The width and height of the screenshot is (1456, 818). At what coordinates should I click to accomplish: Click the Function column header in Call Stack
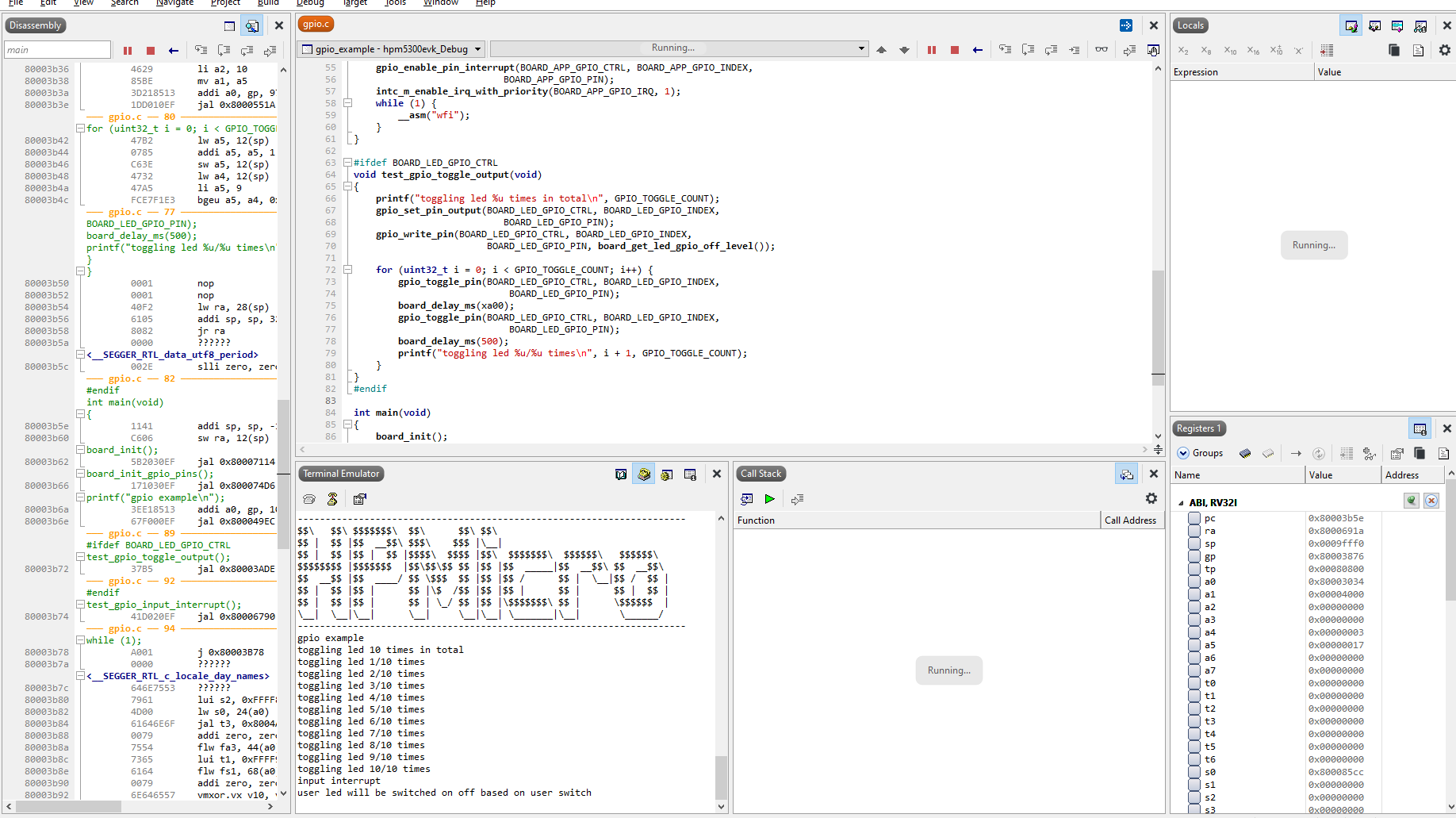(x=917, y=520)
